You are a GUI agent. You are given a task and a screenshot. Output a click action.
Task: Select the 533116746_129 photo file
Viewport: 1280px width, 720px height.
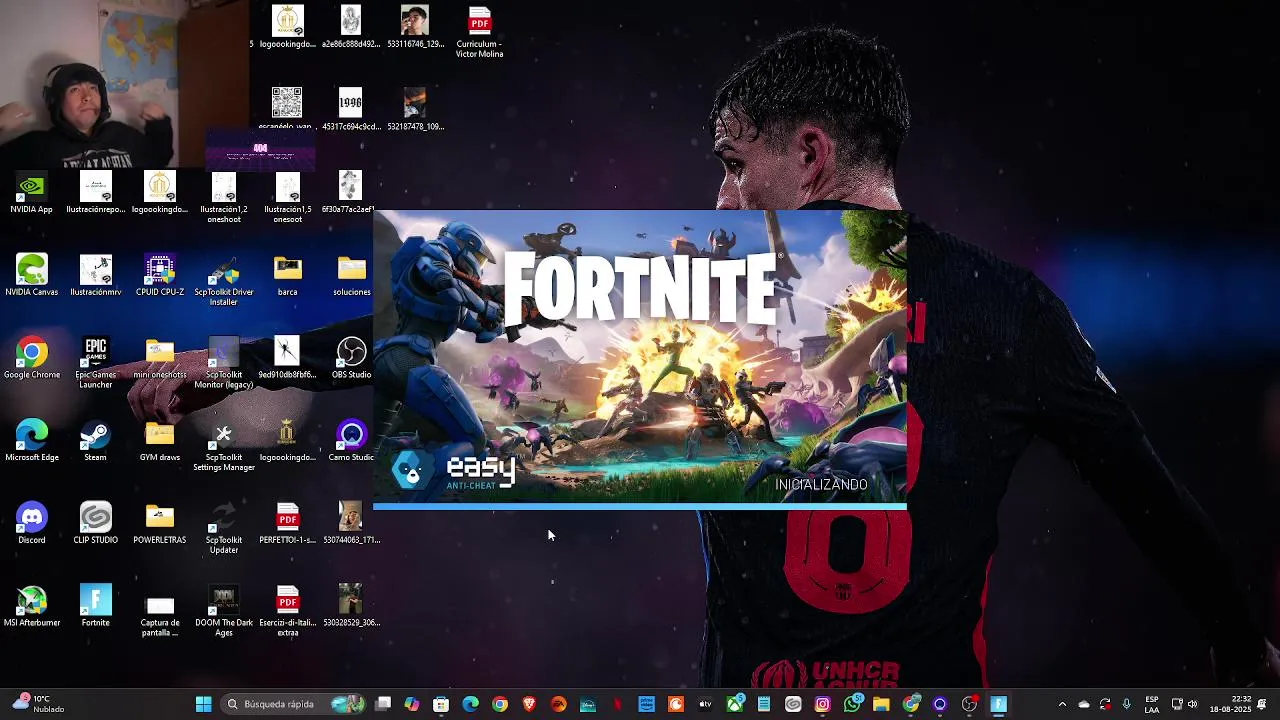point(415,27)
